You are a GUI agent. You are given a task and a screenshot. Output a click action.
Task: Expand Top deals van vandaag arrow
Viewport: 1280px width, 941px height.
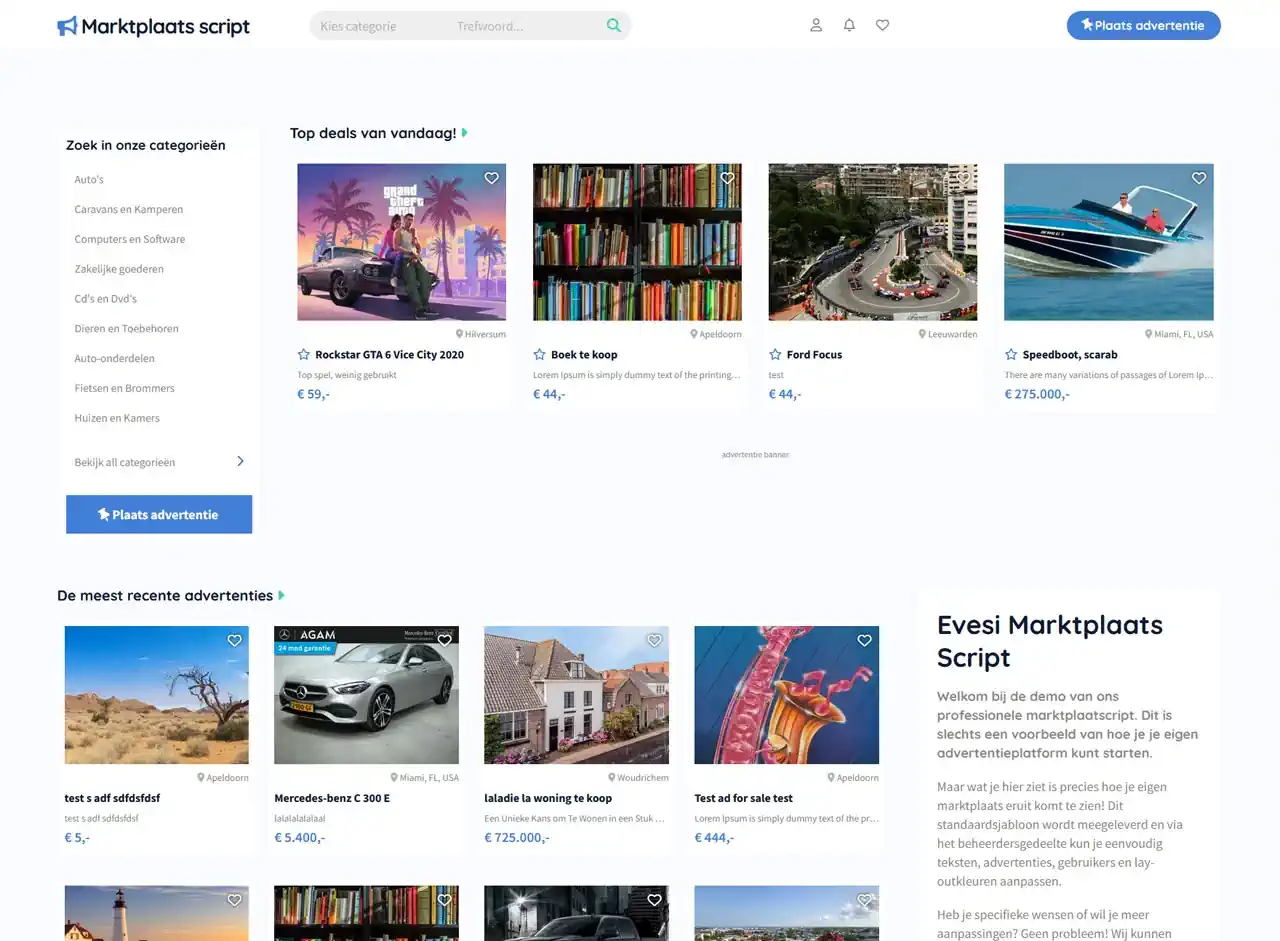(465, 133)
